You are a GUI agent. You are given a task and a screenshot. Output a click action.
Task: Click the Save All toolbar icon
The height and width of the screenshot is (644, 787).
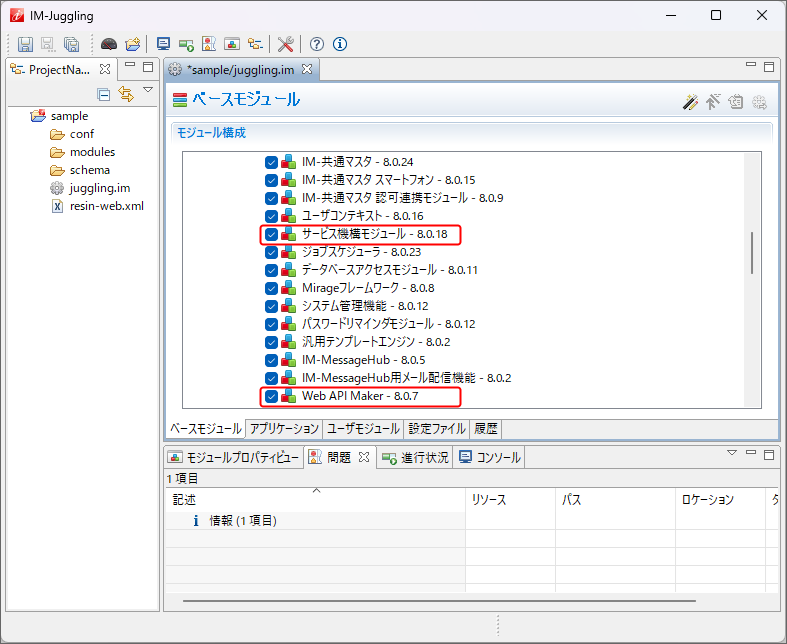point(71,44)
